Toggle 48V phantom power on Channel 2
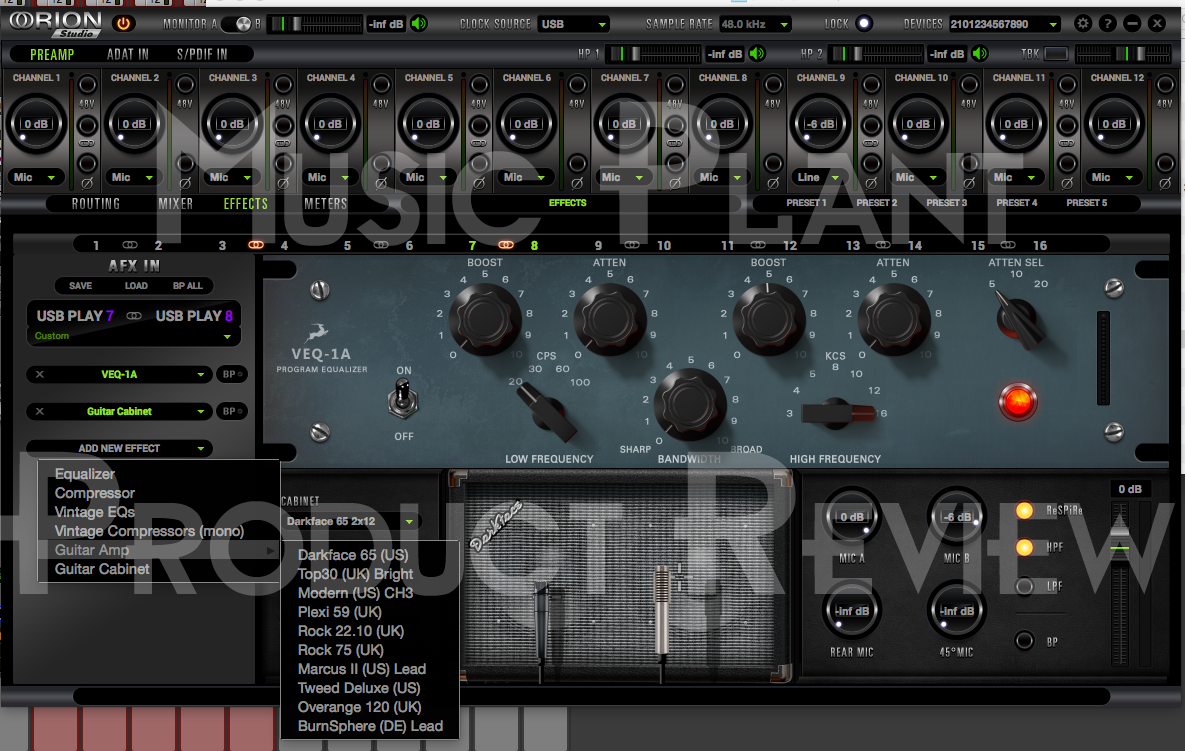 tap(185, 85)
